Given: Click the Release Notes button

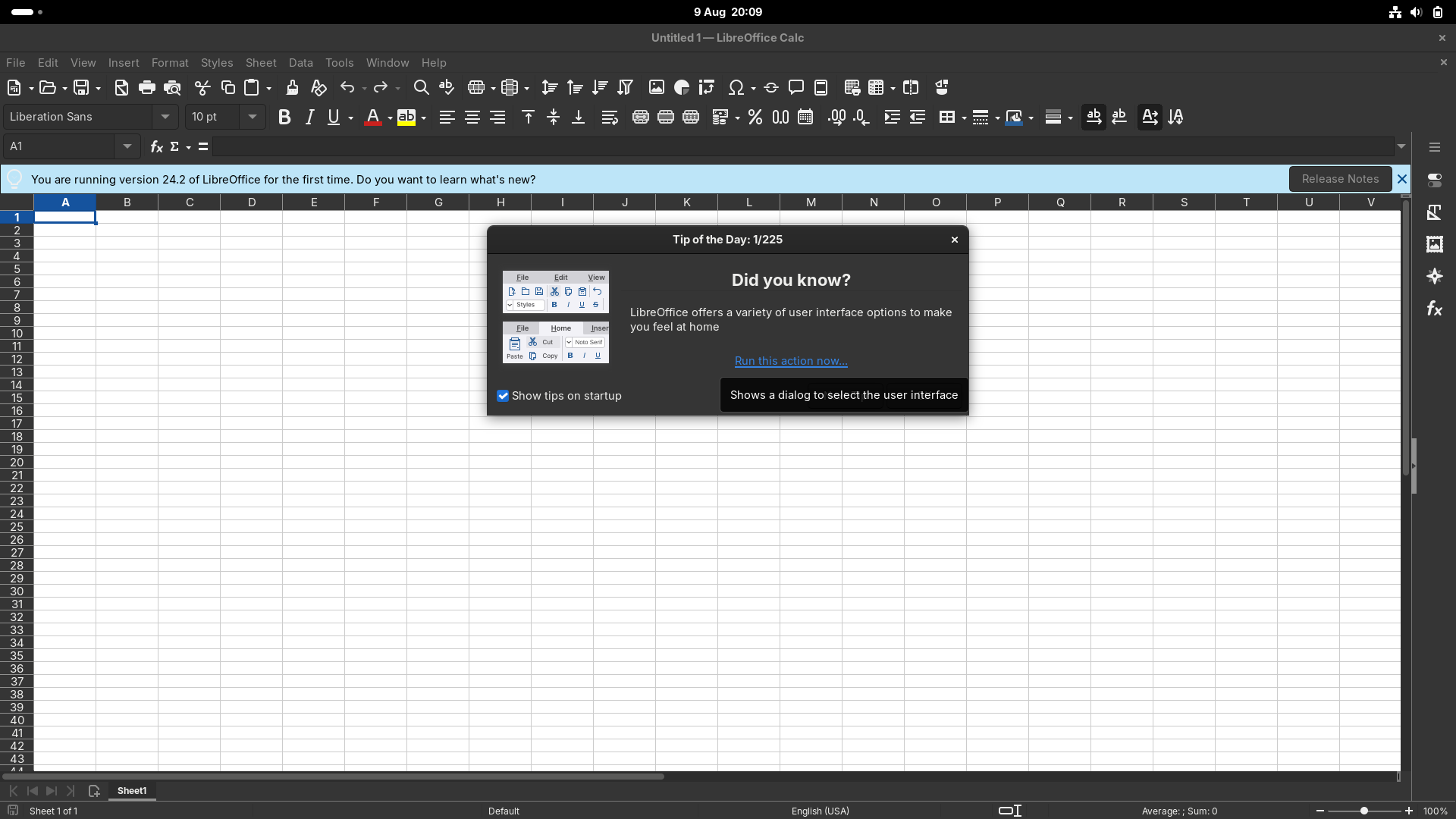Looking at the screenshot, I should click(1340, 179).
